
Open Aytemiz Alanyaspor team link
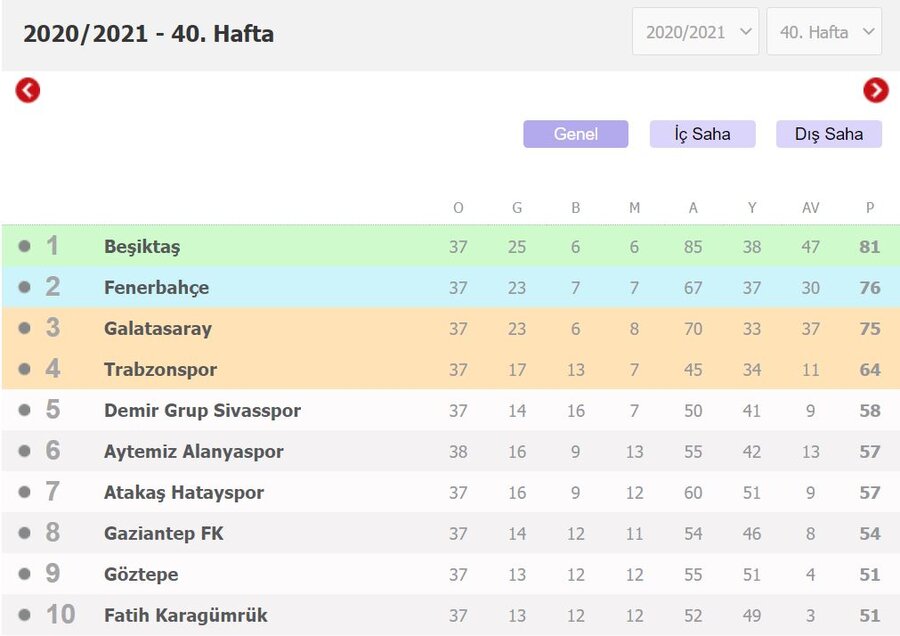click(193, 452)
